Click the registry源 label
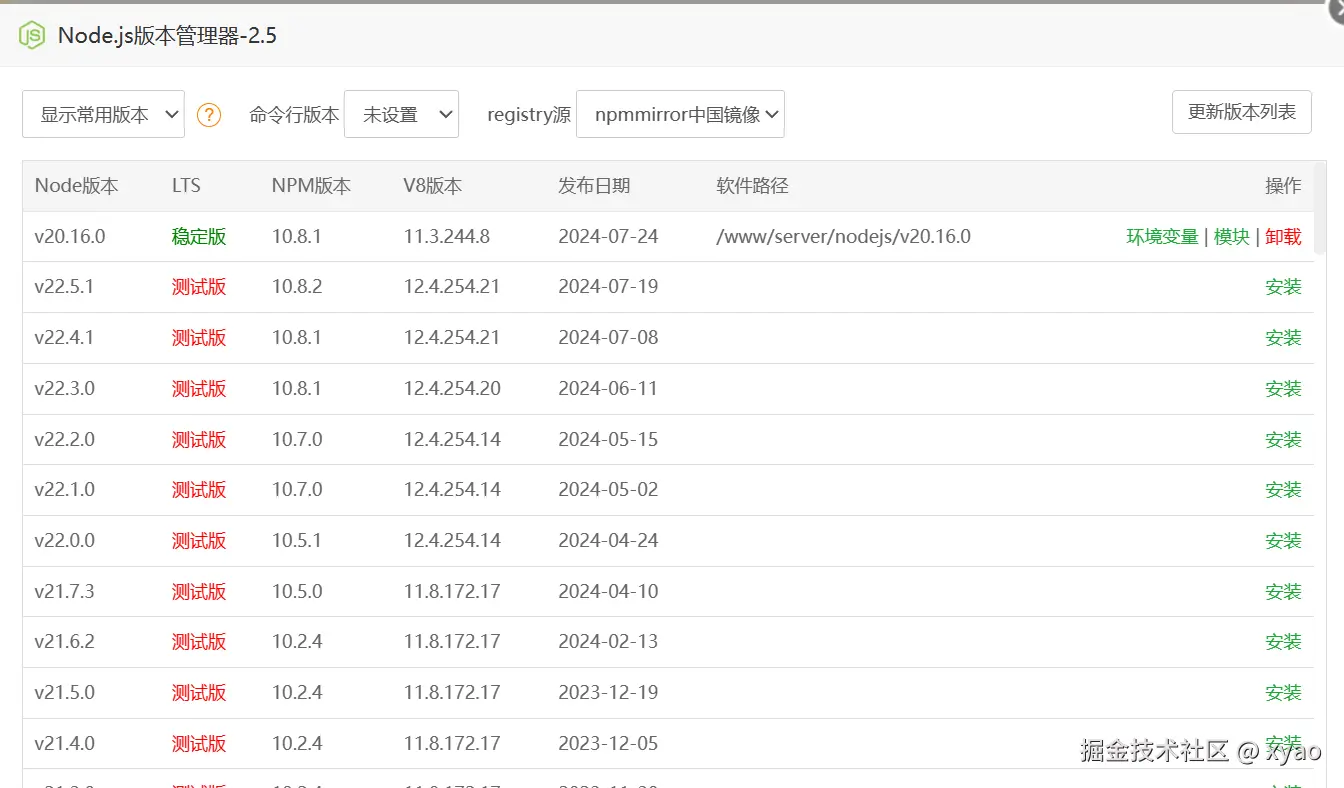 coord(529,115)
